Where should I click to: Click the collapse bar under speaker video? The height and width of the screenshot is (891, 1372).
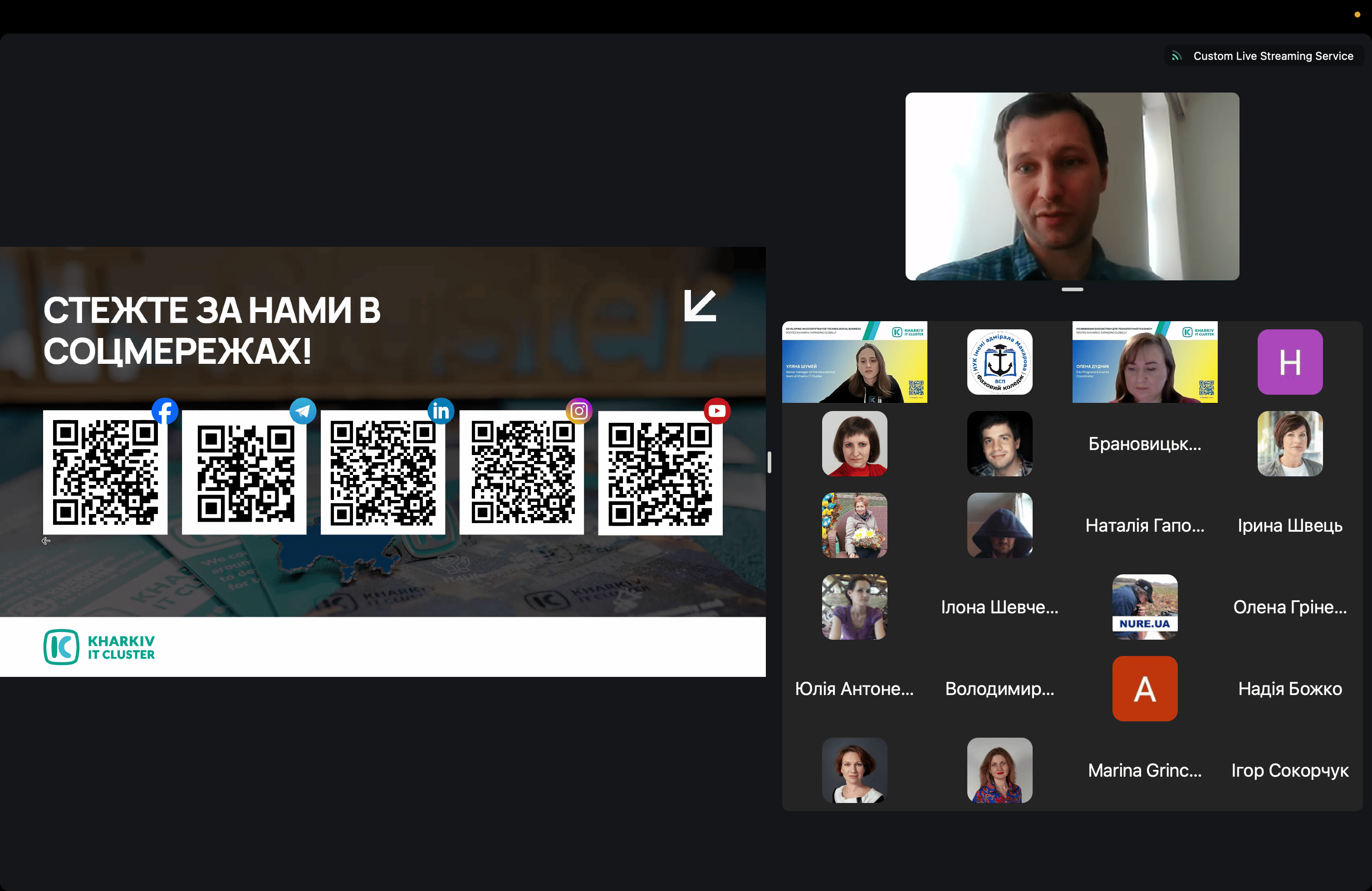(x=1072, y=289)
